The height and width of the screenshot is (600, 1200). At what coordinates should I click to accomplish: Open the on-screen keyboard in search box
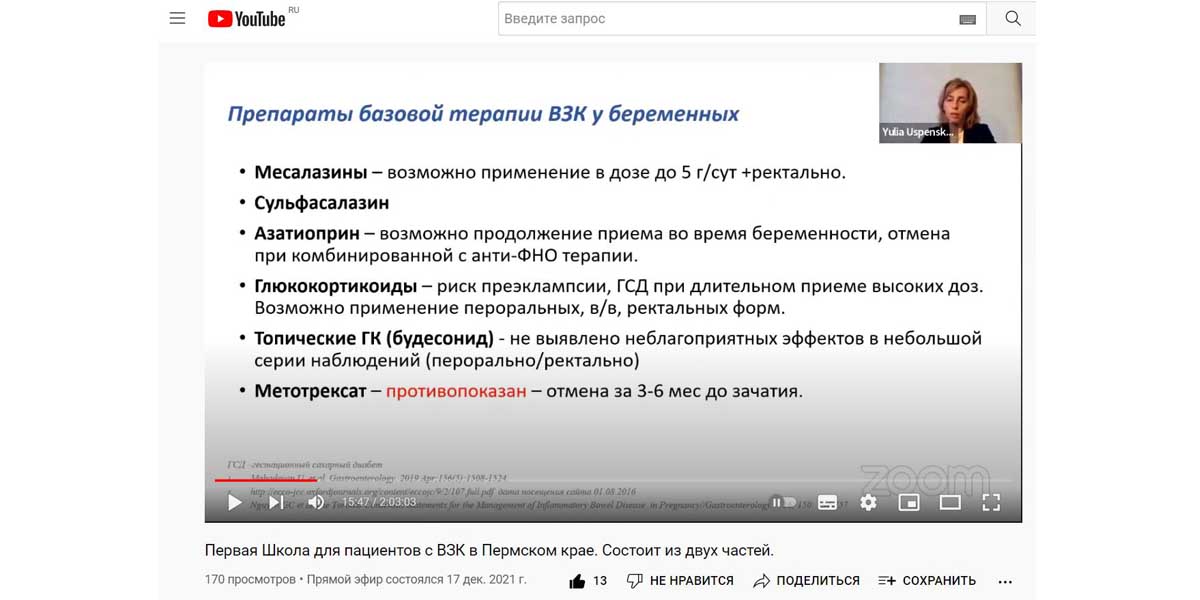pos(967,19)
